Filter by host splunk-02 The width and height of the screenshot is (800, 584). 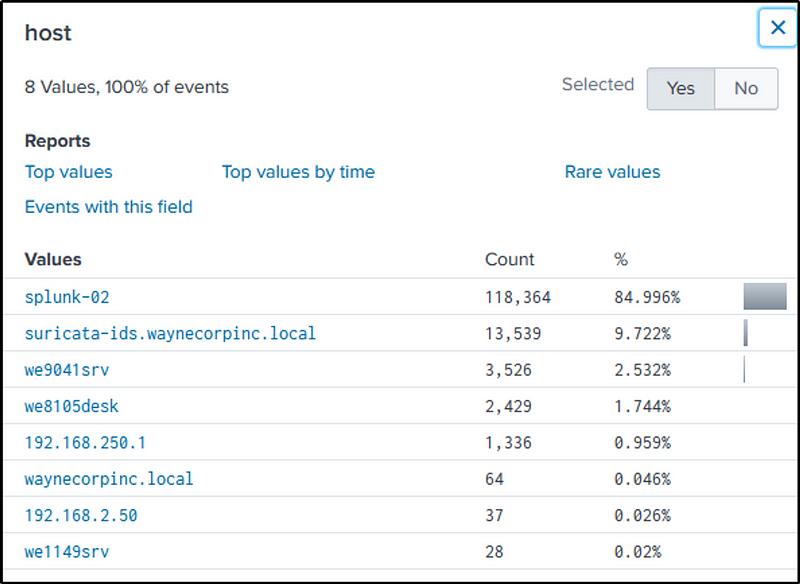point(66,297)
